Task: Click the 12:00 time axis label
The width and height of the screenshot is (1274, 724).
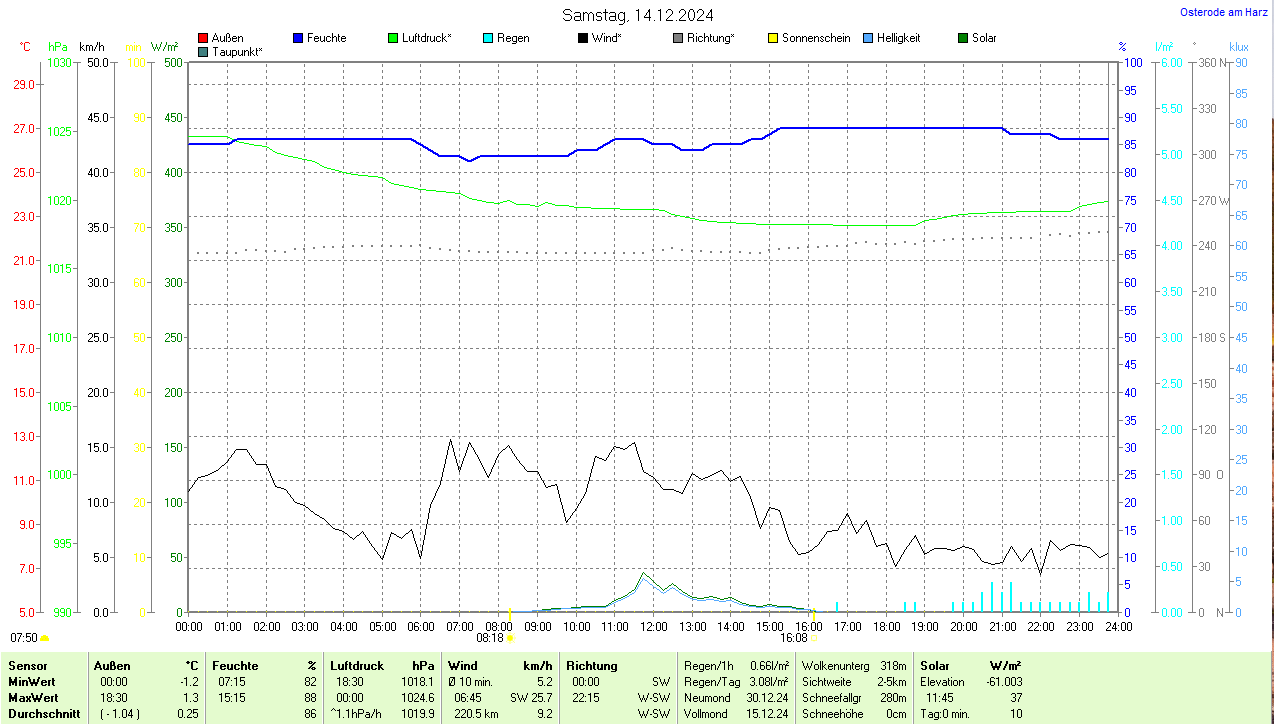Action: (x=653, y=626)
